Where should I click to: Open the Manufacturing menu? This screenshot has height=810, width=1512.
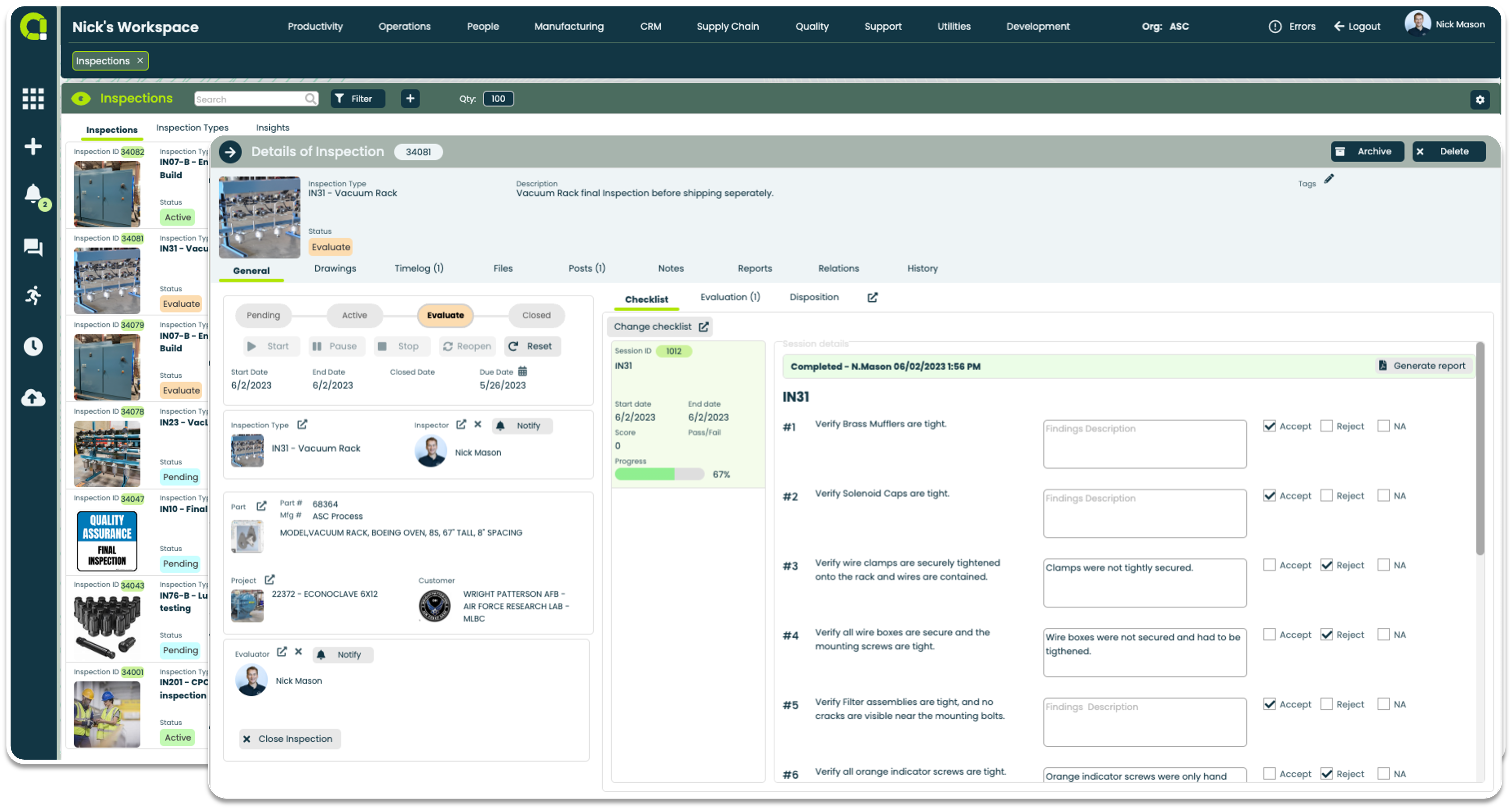(x=569, y=27)
